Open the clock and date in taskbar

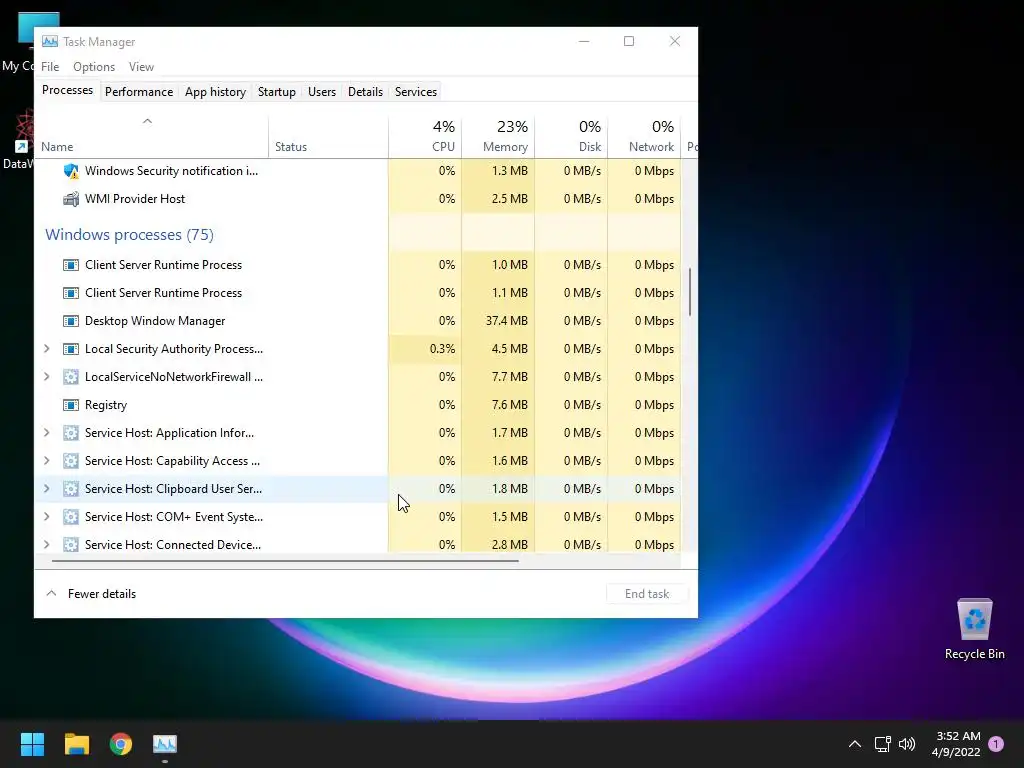pos(956,744)
